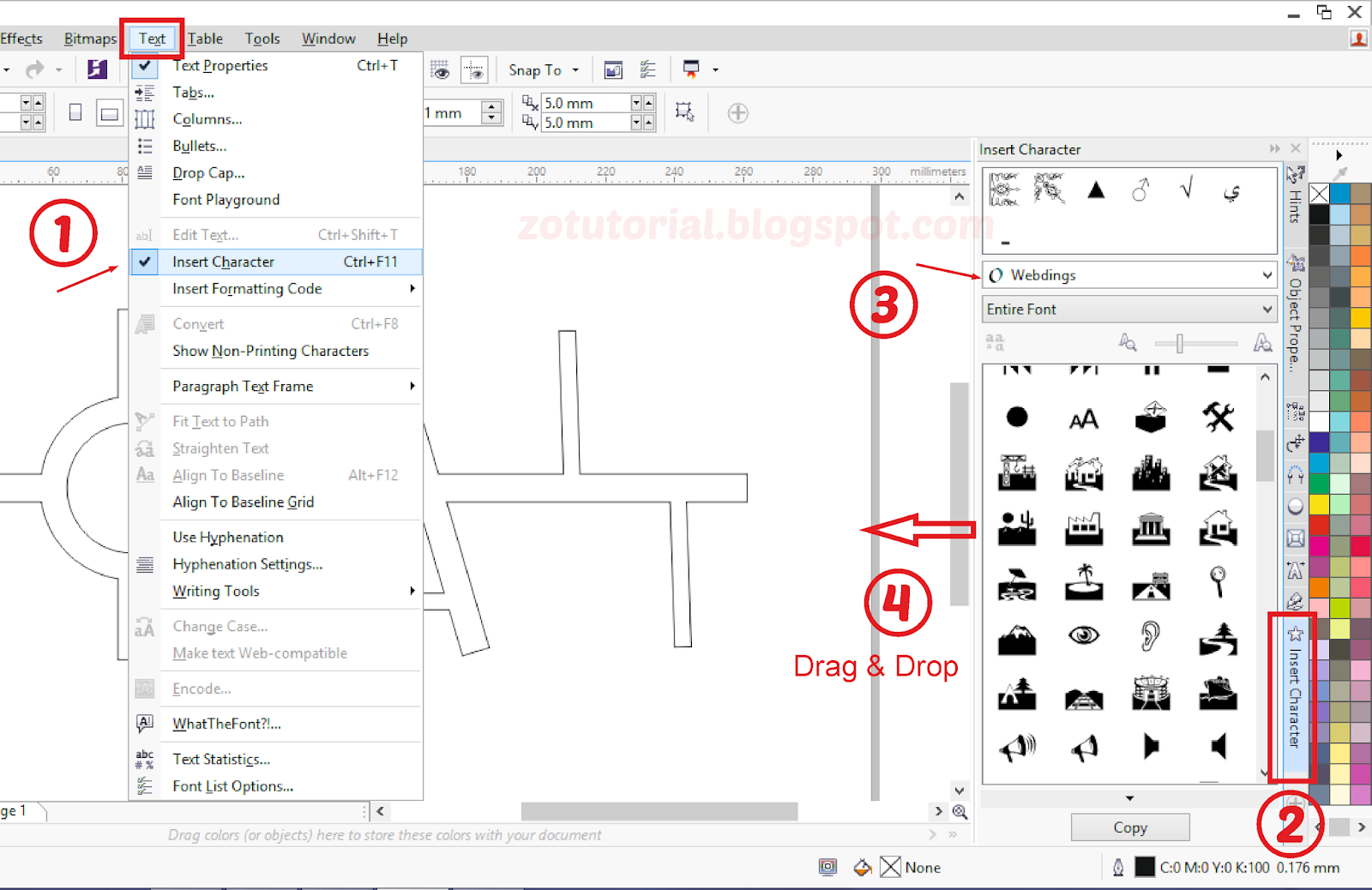
Task: Select landscape page orientation icon
Action: [109, 113]
